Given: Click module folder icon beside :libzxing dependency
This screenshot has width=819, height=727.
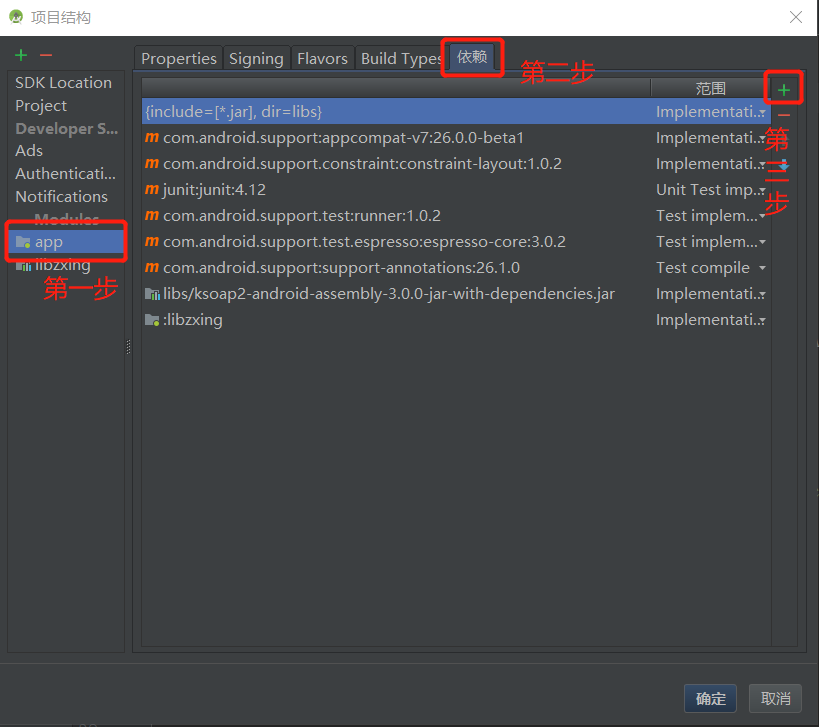Looking at the screenshot, I should [152, 320].
